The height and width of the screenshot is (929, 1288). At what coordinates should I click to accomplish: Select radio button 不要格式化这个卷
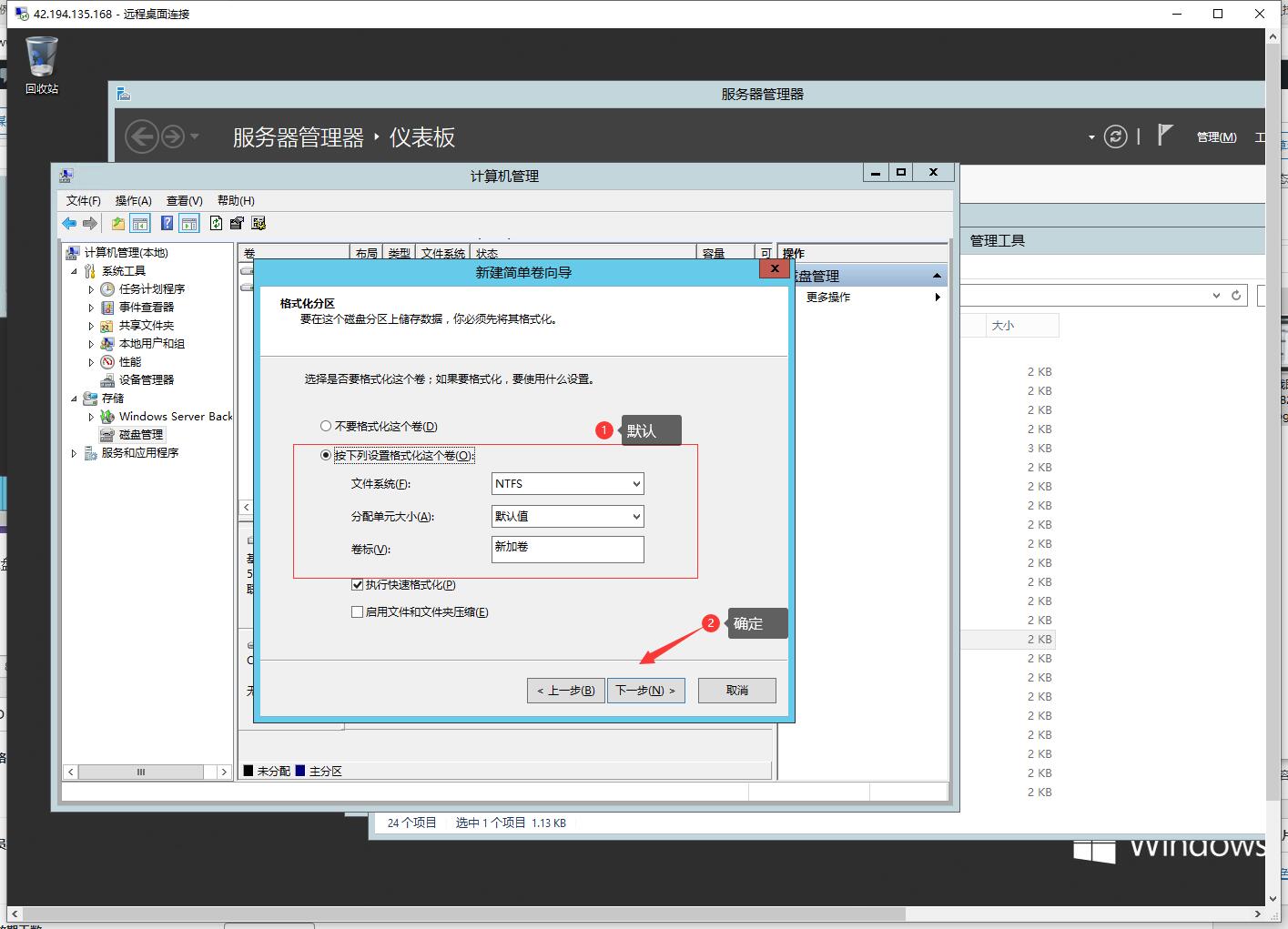click(326, 425)
